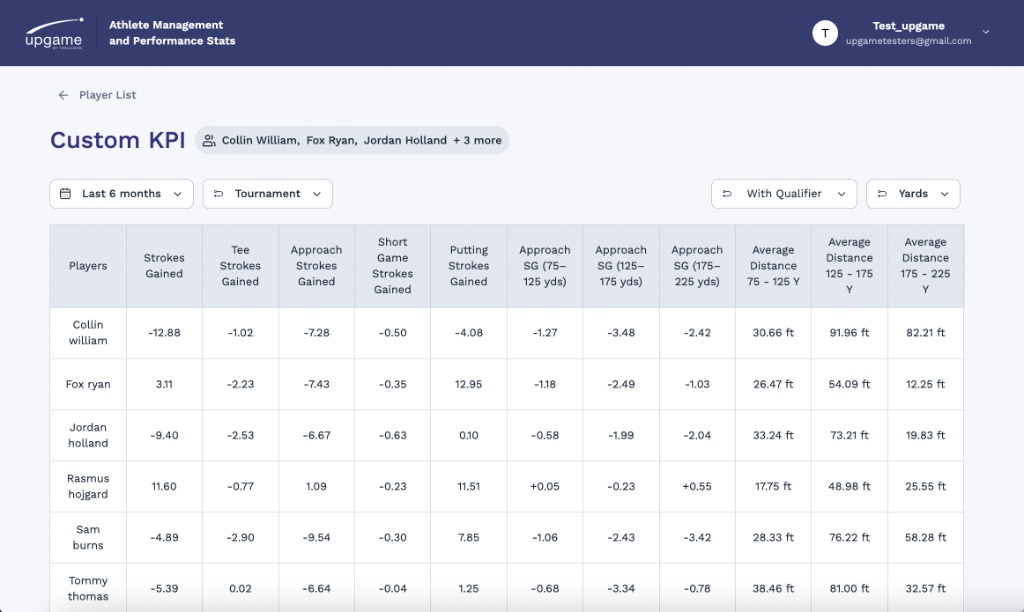This screenshot has height=612, width=1024.
Task: Select the Tommy thomas row name
Action: point(88,588)
